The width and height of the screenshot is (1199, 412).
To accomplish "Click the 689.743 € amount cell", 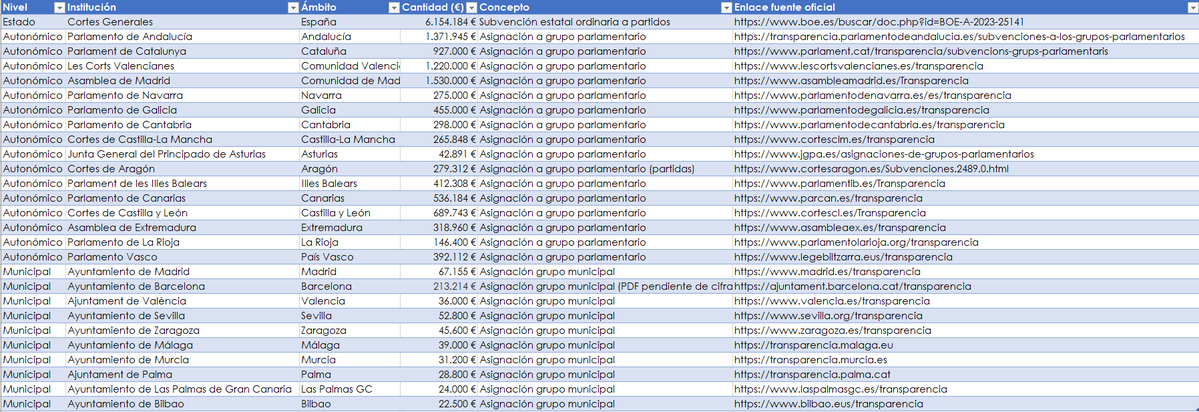I will coord(440,212).
